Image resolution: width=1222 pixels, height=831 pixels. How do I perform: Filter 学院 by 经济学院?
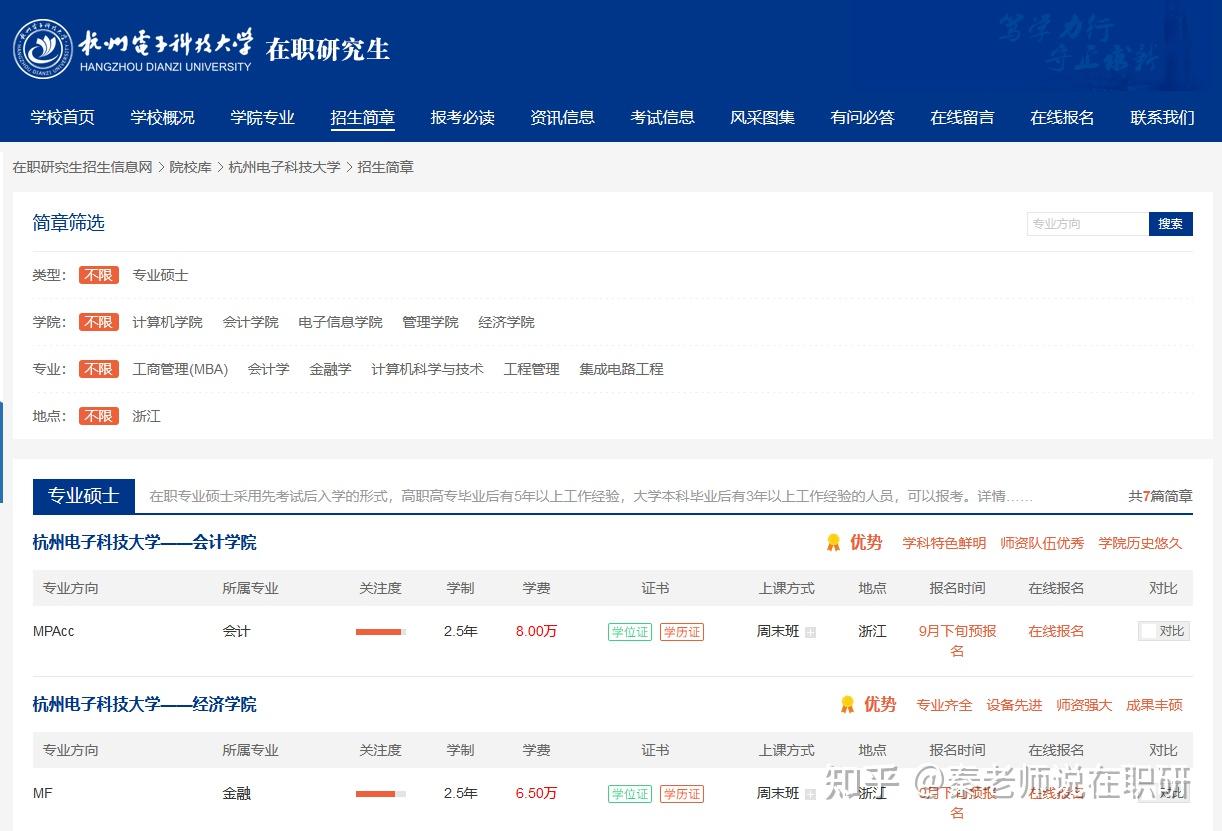click(x=507, y=322)
